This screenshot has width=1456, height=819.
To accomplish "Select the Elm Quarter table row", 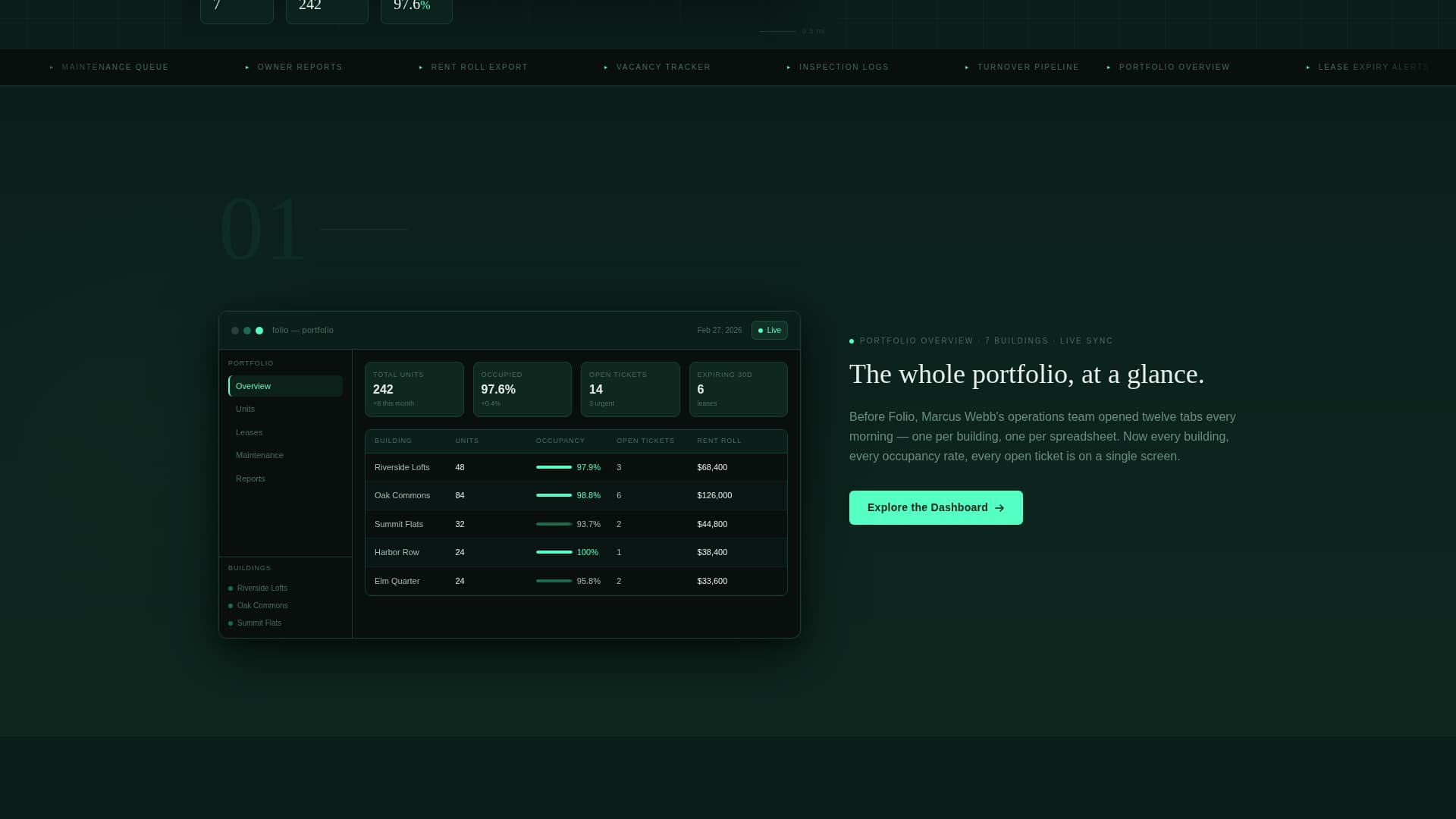I will click(x=576, y=581).
